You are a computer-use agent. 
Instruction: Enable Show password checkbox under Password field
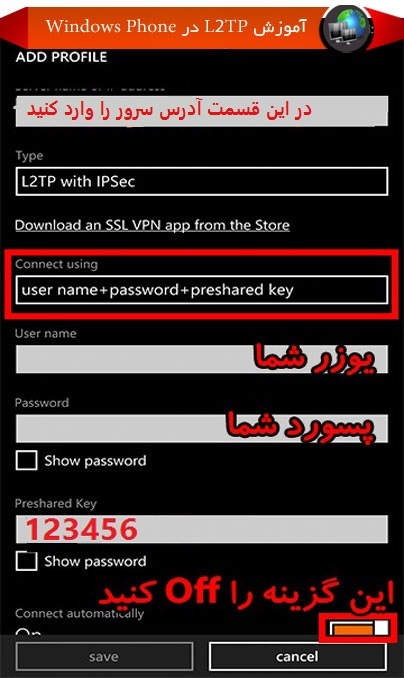tap(26, 461)
